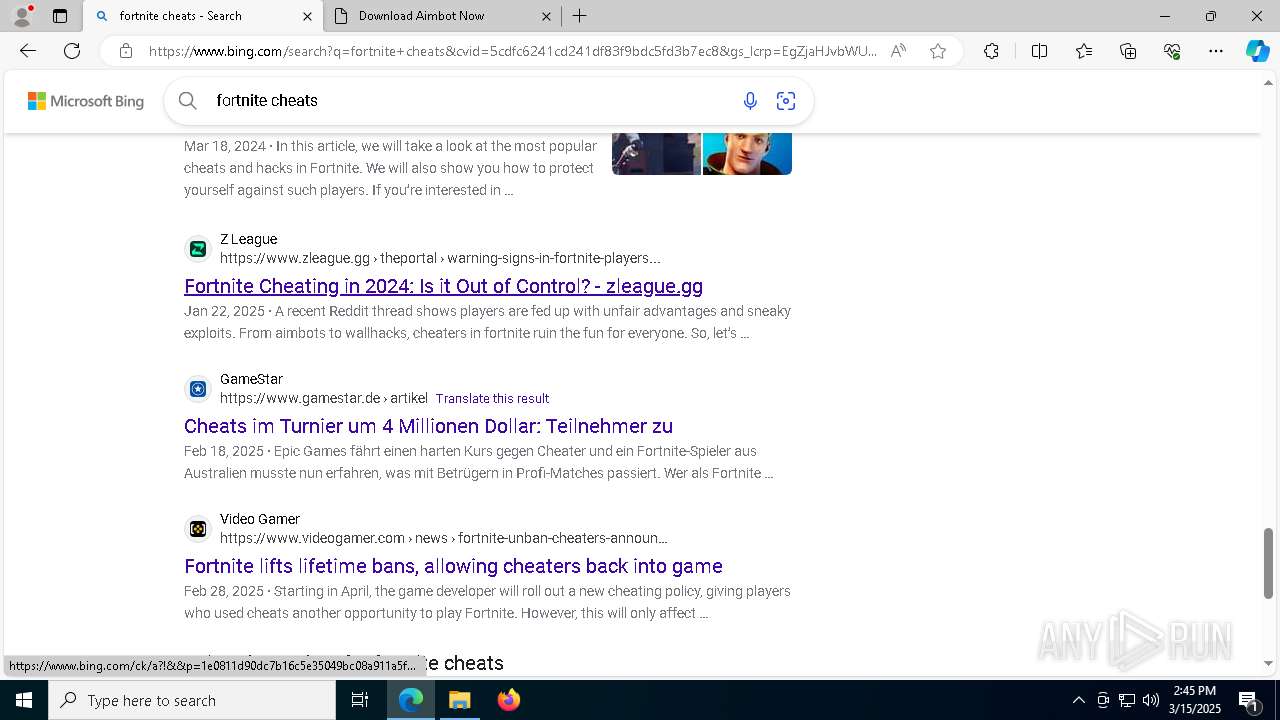
Task: Switch to the 'fortnite cheats - Search' tab
Action: [x=203, y=16]
